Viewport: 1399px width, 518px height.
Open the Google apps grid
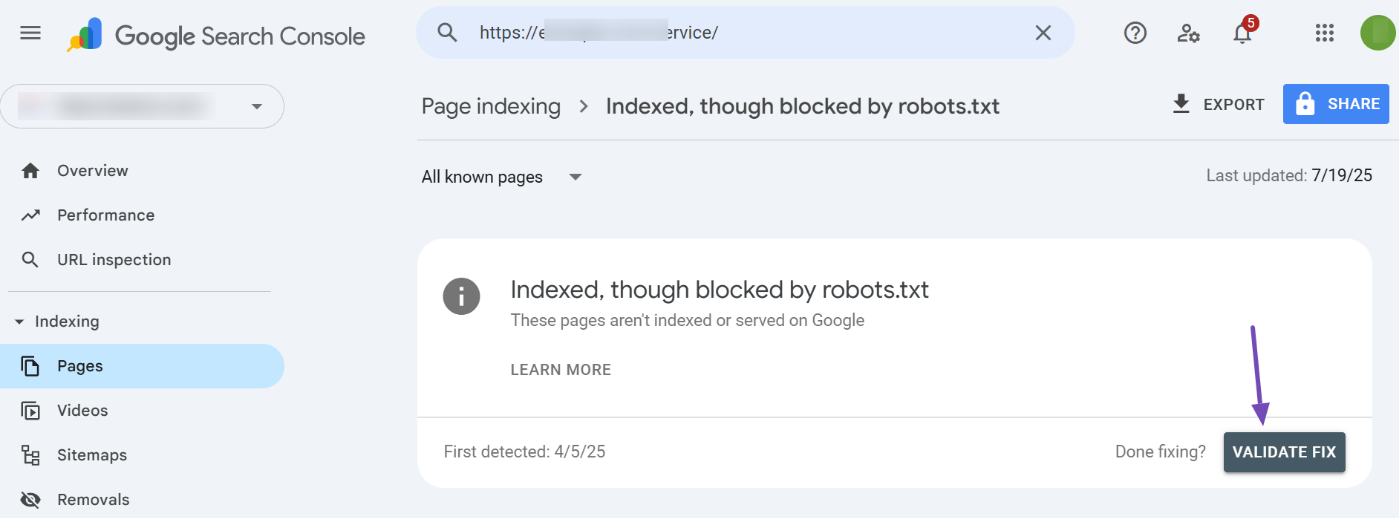[x=1325, y=33]
